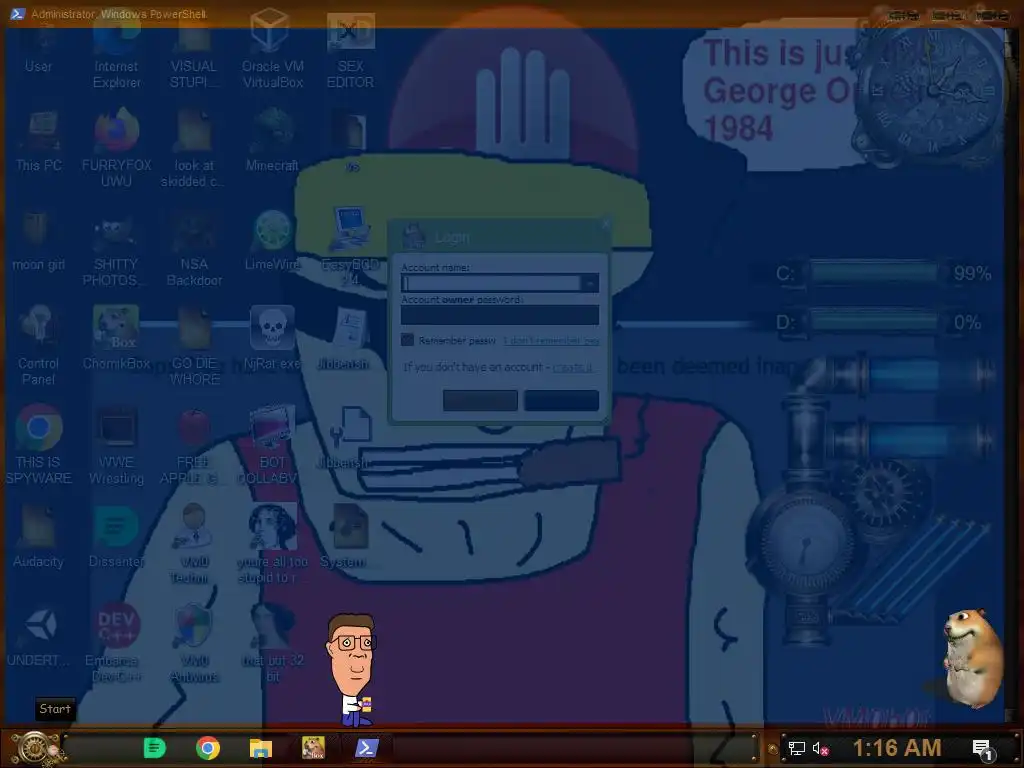The image size is (1024, 768).
Task: Open the 'youre all too stupid' portrait icon
Action: point(272,543)
